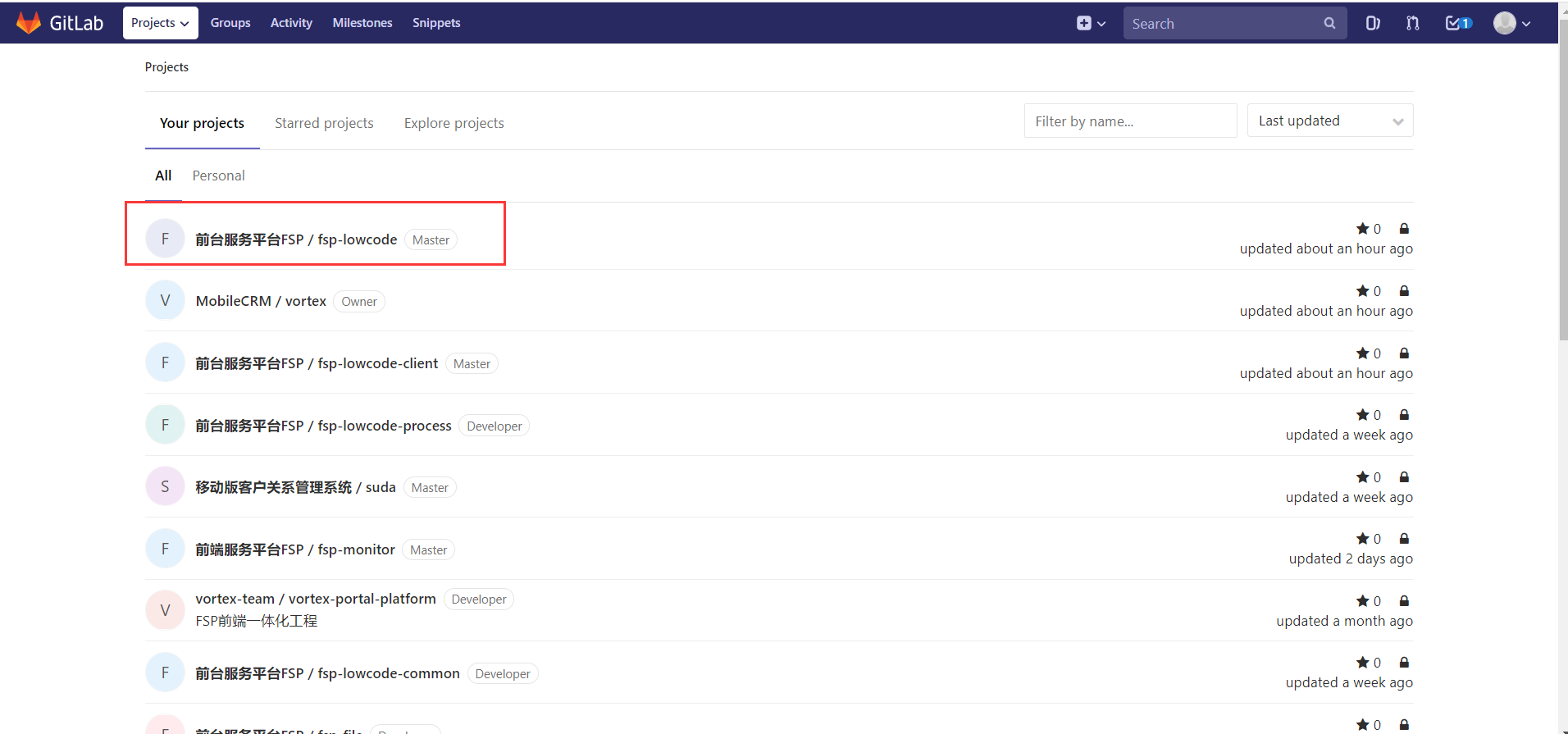1568x734 pixels.
Task: Click updated 2 days ago text
Action: coord(1351,558)
